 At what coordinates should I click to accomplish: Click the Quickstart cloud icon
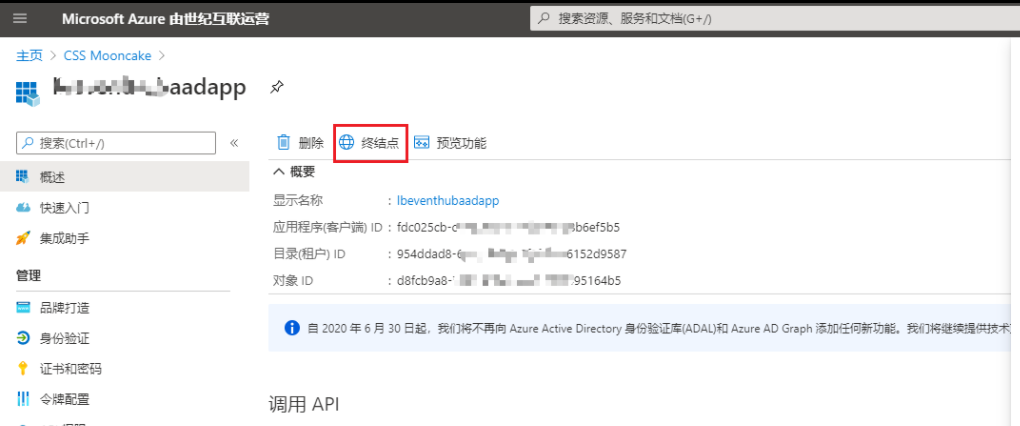[x=23, y=208]
